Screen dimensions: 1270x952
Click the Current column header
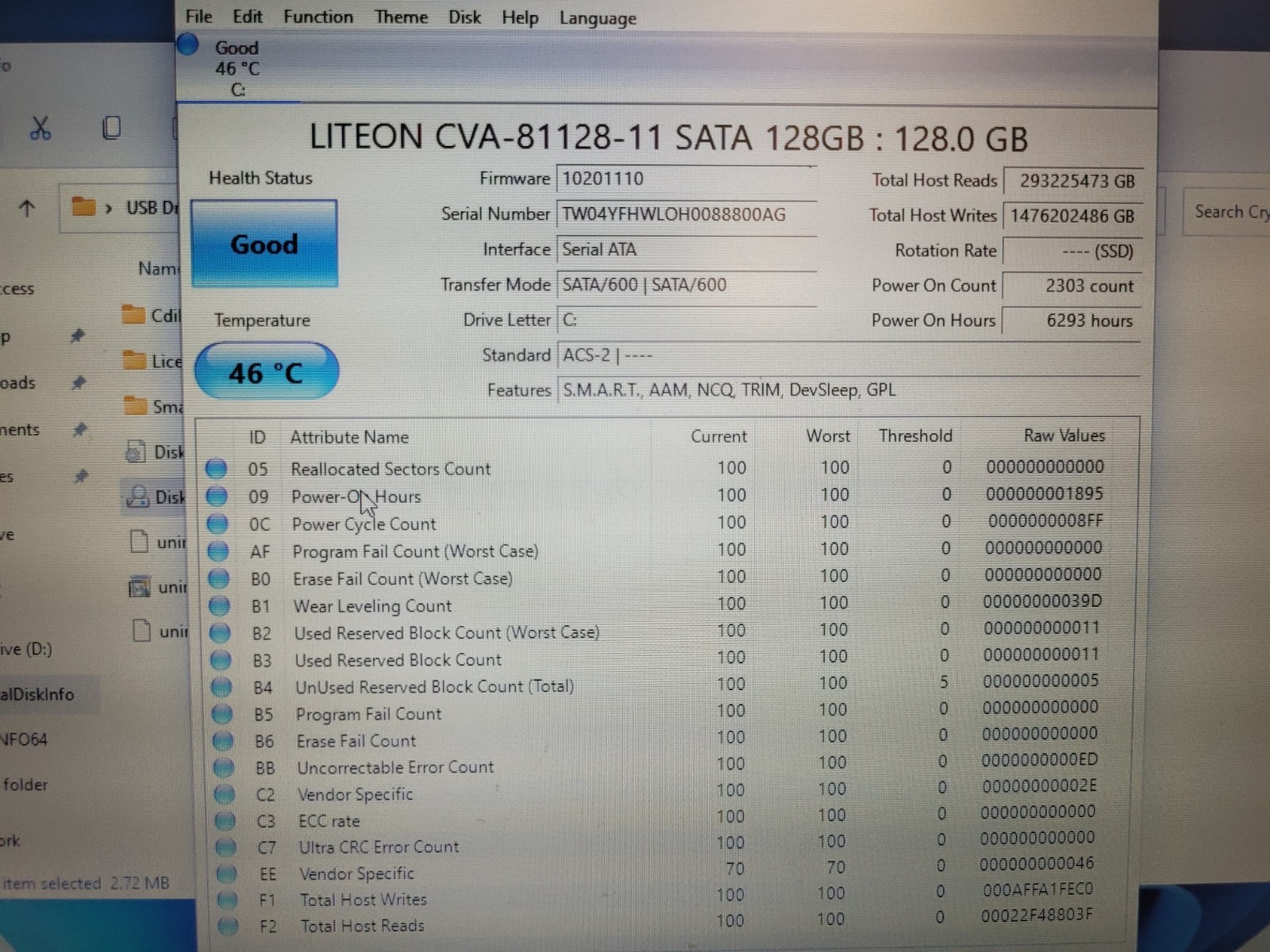coord(718,436)
